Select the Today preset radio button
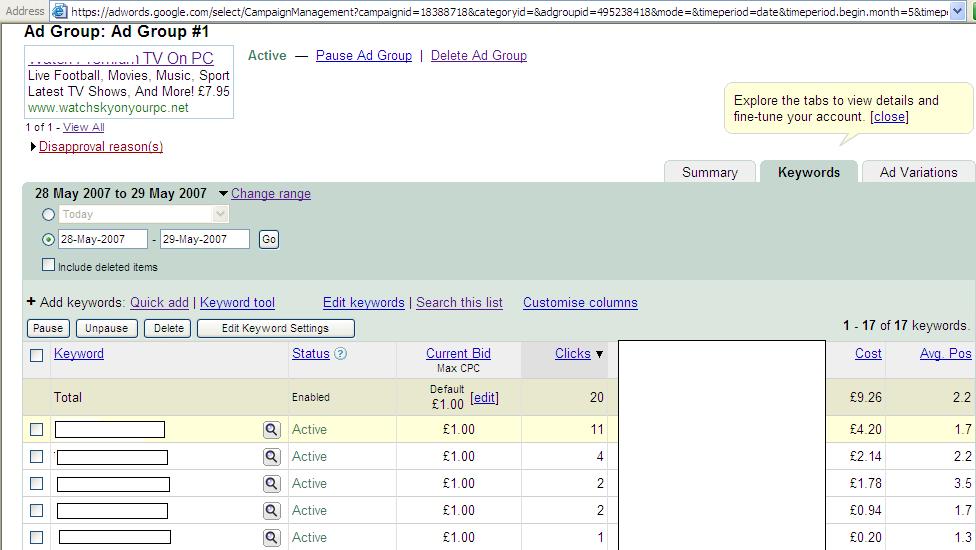Screen dimensions: 976x550 pyautogui.click(x=48, y=215)
